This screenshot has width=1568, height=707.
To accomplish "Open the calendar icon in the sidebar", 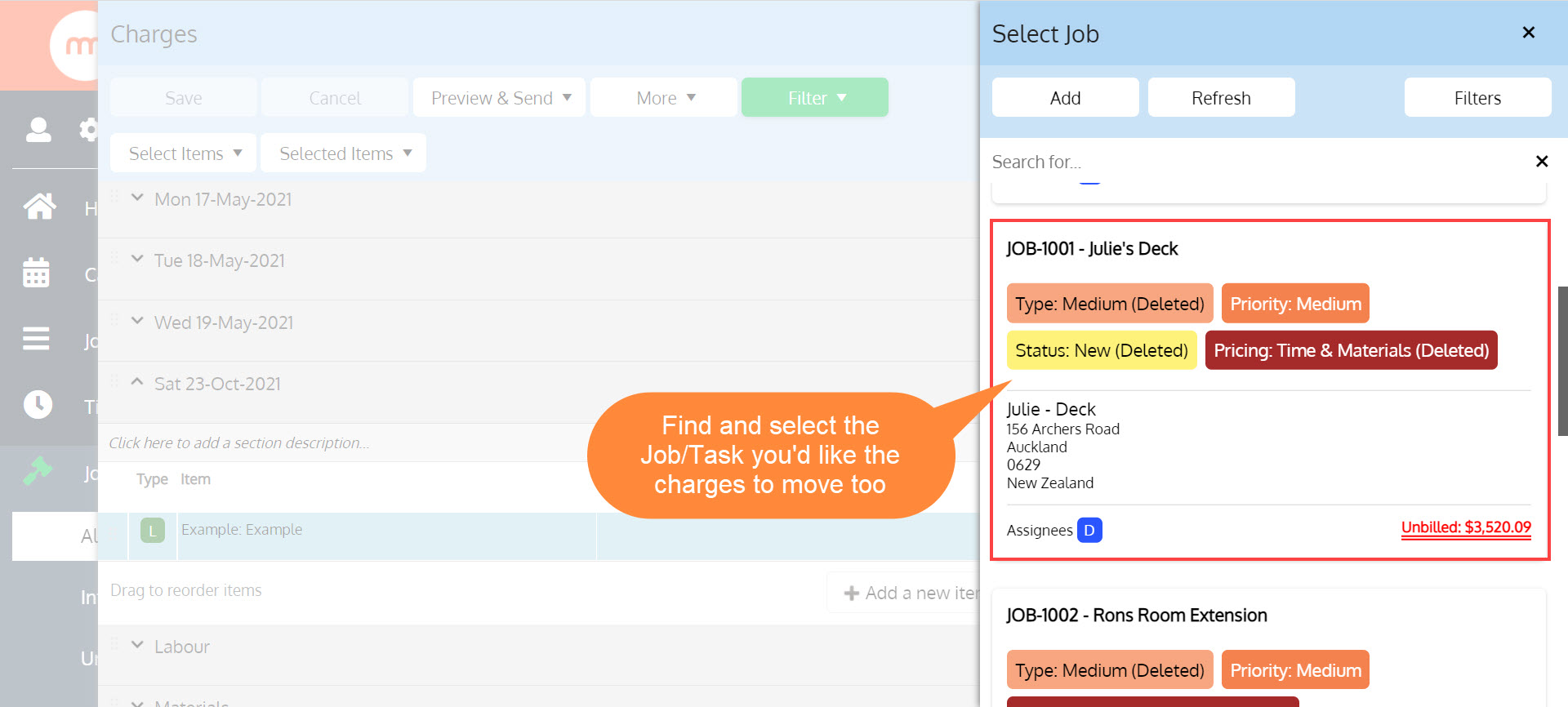I will tap(36, 273).
